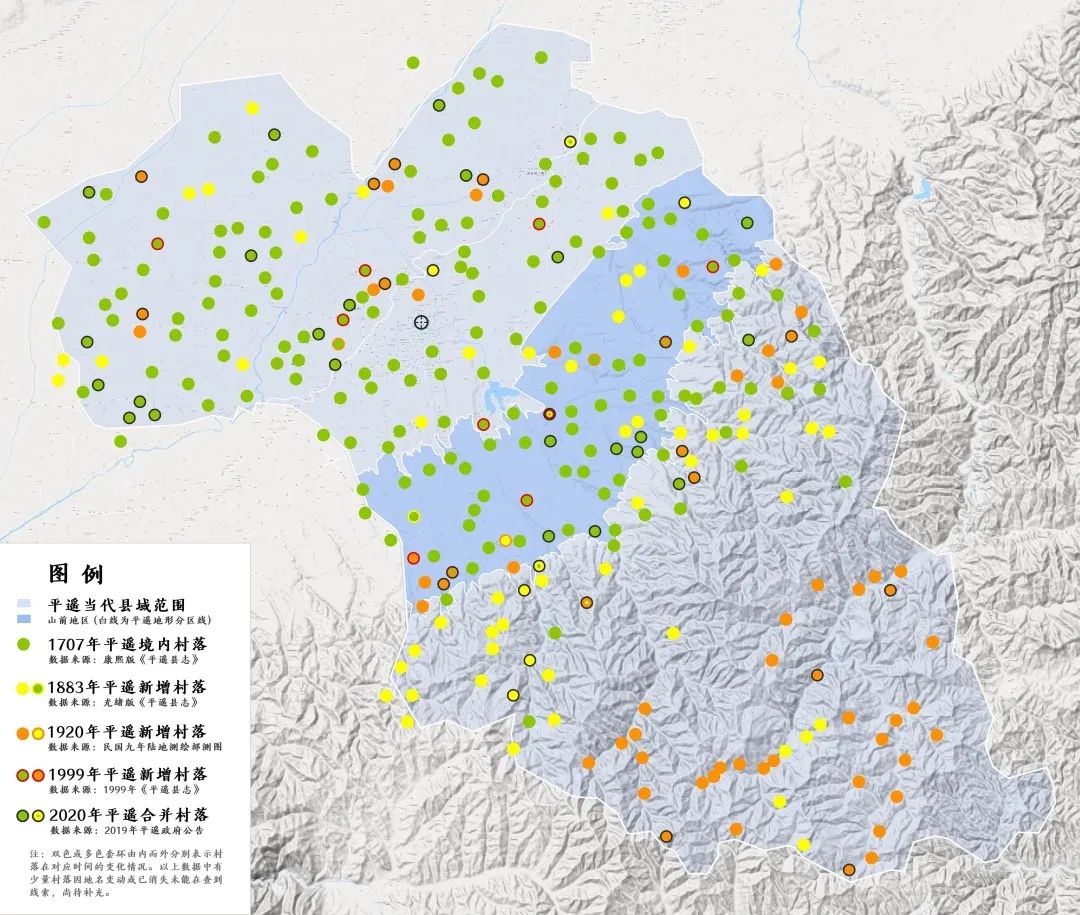Click the legend label 1883年平遥新增村落
Screen dimensions: 1080x915
(127, 687)
